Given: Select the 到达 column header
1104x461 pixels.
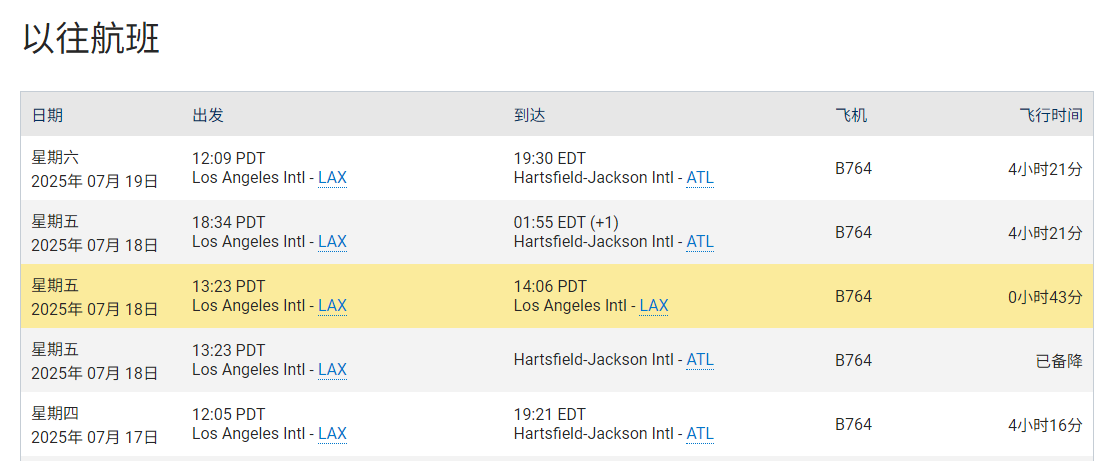Looking at the screenshot, I should [529, 115].
